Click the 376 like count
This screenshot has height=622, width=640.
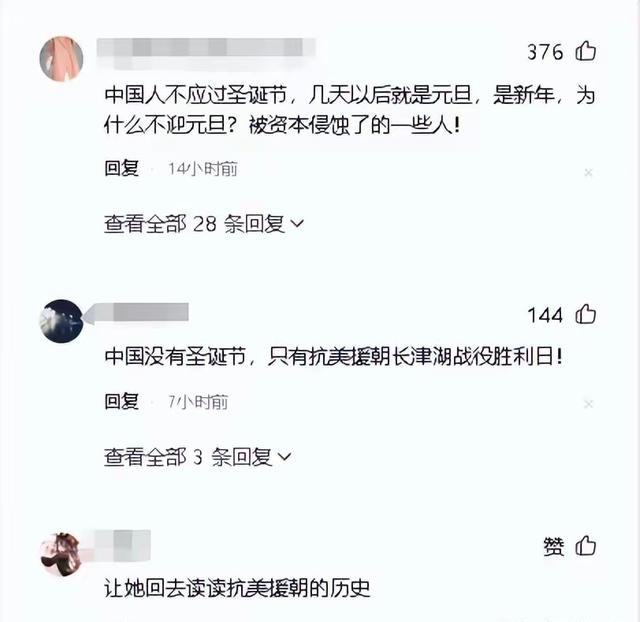coord(545,52)
